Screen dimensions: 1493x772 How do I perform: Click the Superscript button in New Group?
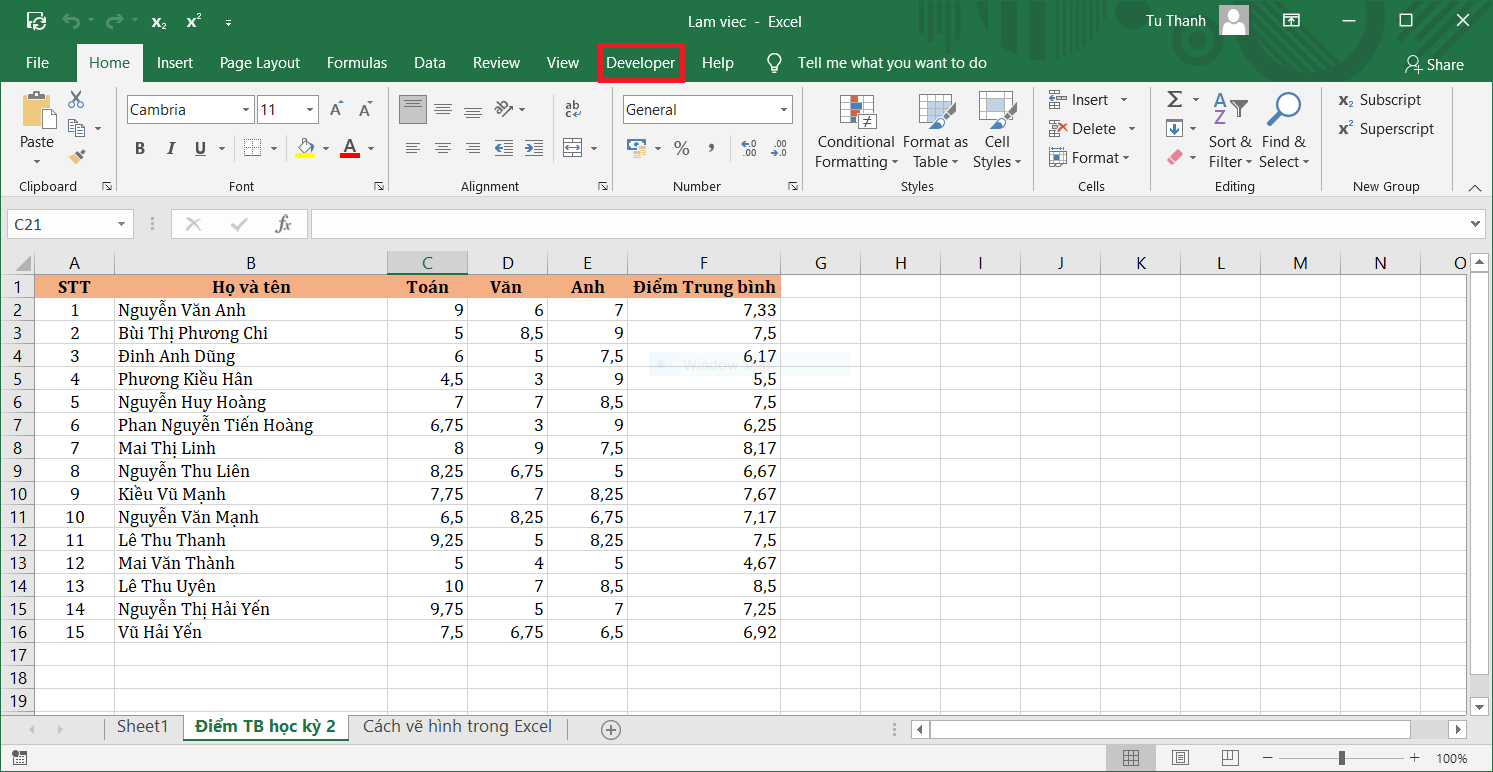click(x=1386, y=129)
